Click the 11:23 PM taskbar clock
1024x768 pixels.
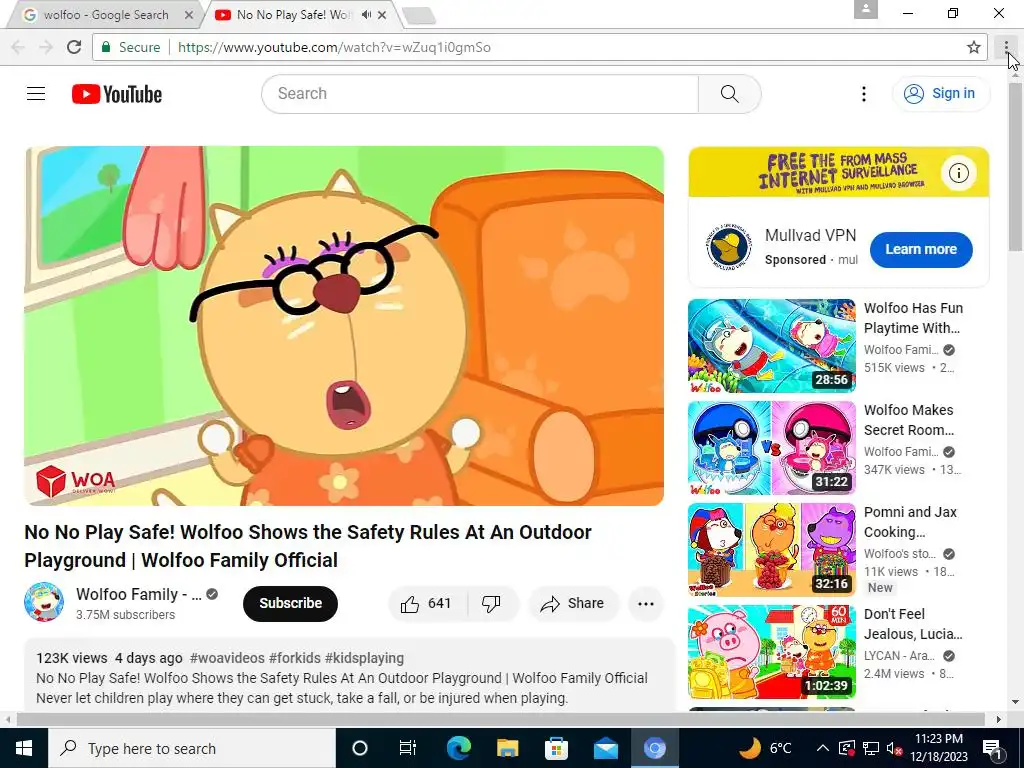(x=938, y=748)
